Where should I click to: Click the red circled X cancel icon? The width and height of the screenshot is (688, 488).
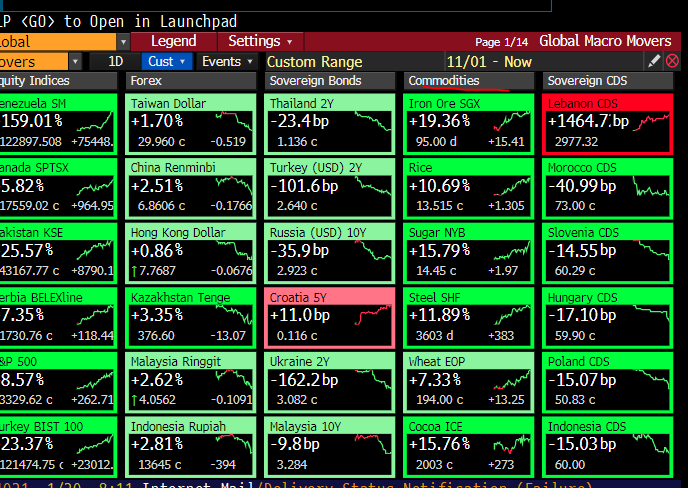(x=672, y=61)
